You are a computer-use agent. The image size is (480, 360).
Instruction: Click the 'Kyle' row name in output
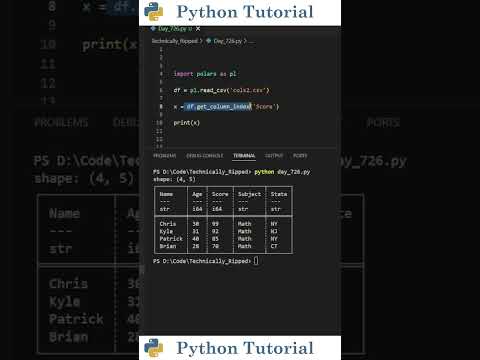click(x=166, y=231)
